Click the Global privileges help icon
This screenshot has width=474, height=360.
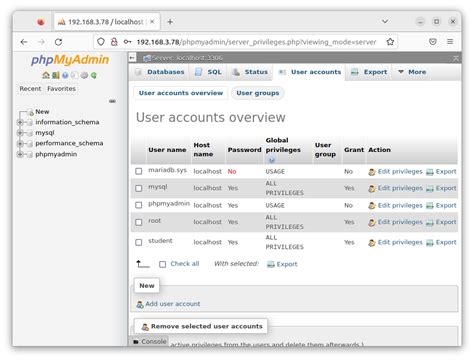[x=272, y=160]
